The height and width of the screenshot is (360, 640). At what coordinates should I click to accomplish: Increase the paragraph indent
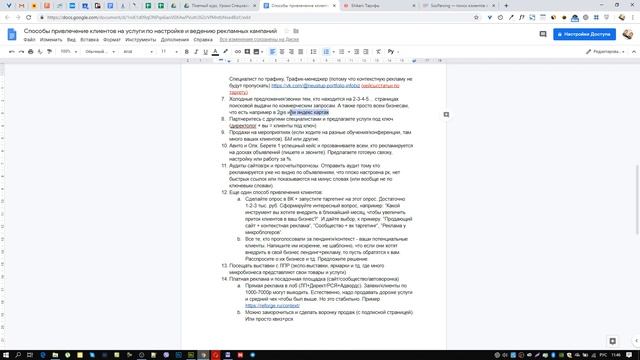coord(366,52)
